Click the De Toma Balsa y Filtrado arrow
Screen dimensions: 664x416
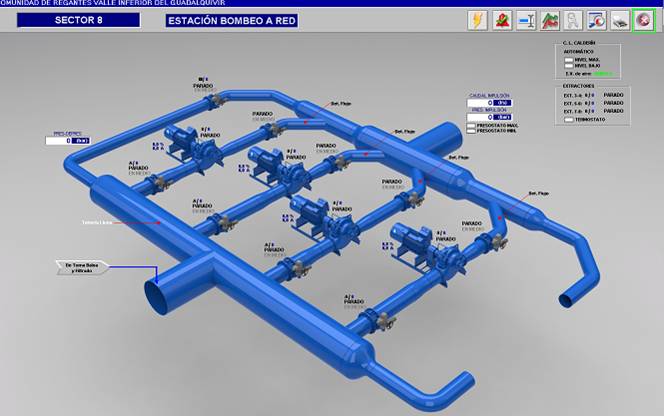(82, 268)
